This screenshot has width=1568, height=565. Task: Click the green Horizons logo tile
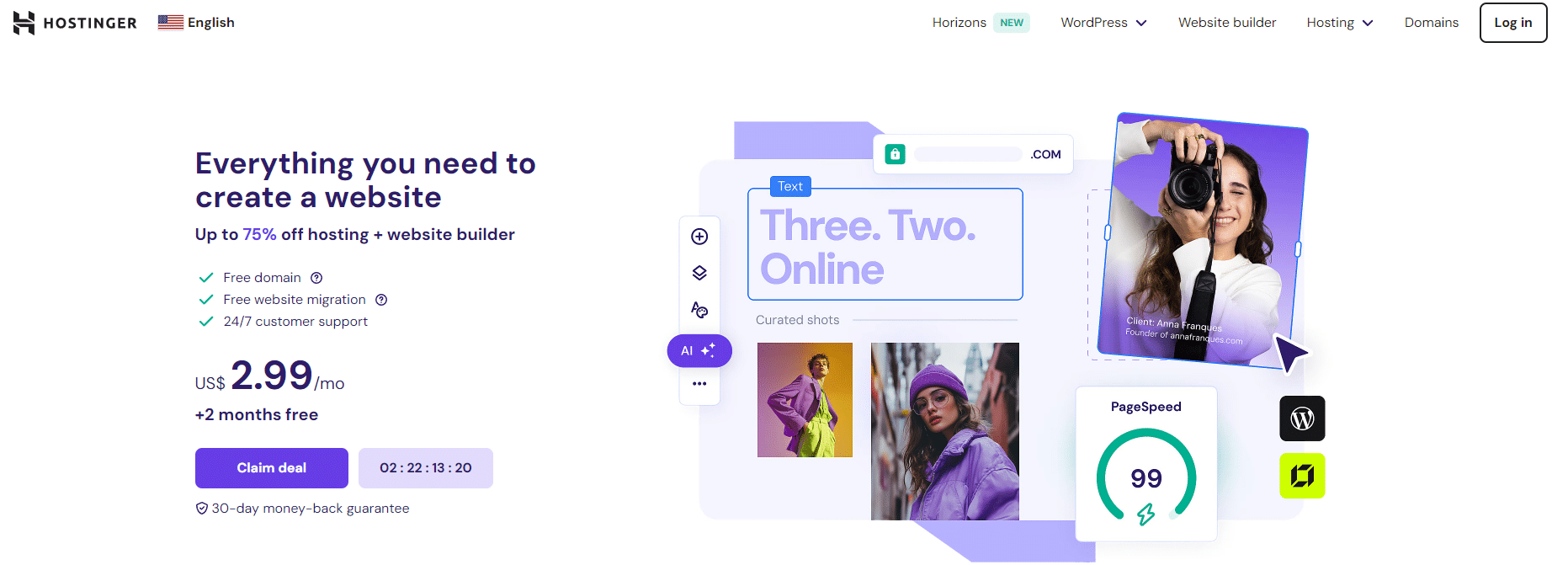[x=1302, y=476]
